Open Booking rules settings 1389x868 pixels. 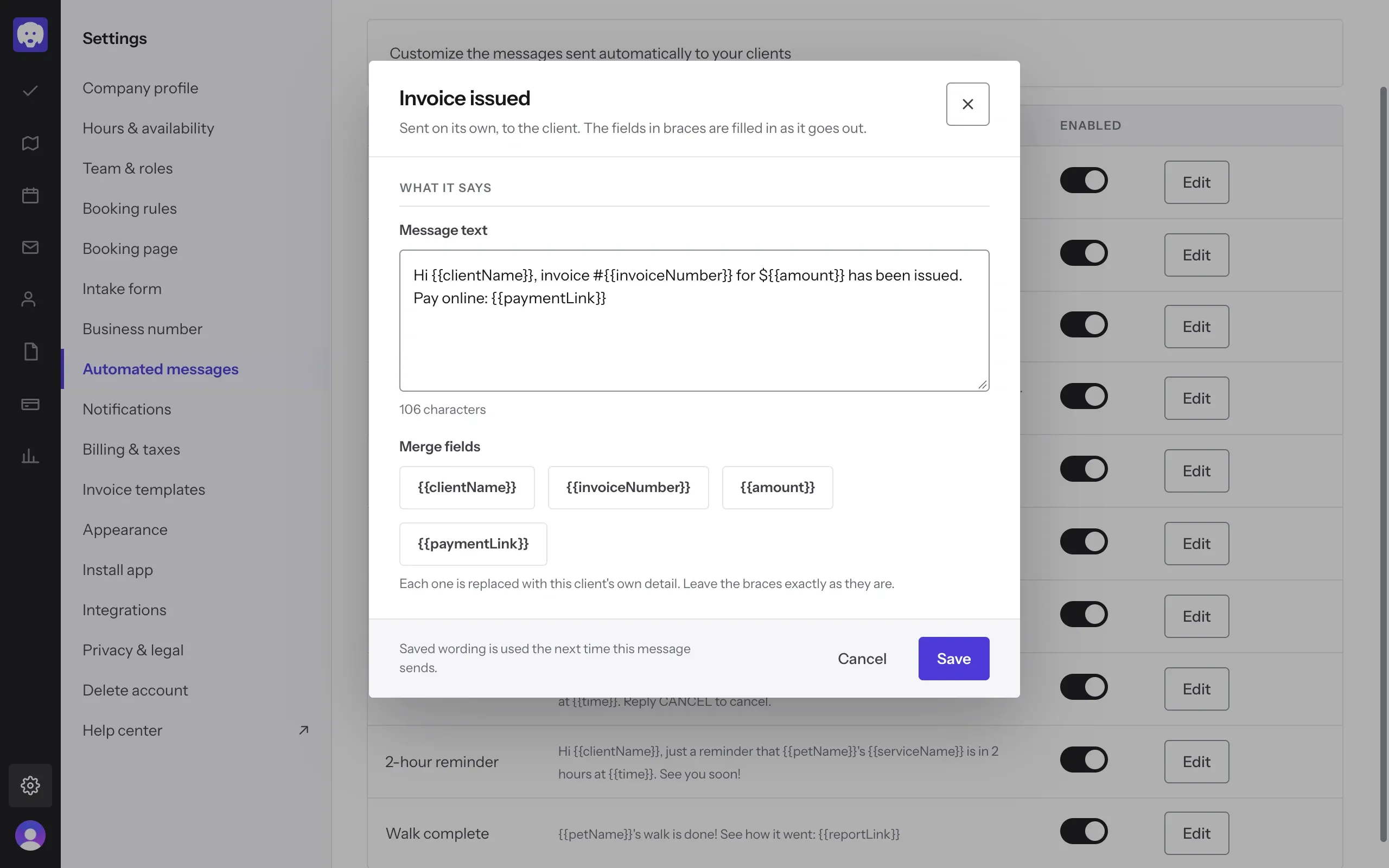click(130, 208)
